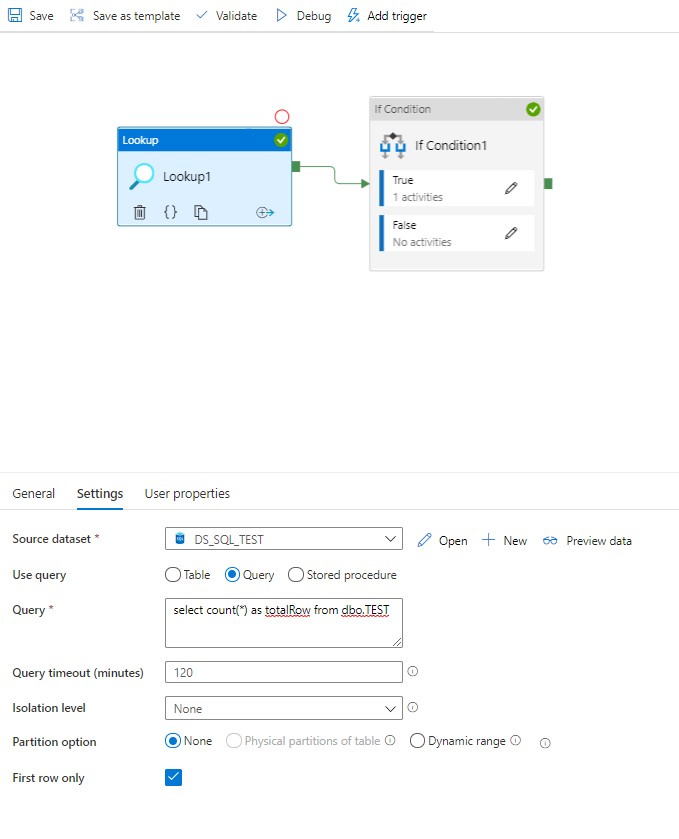
Task: Click the Save as template icon
Action: [77, 15]
